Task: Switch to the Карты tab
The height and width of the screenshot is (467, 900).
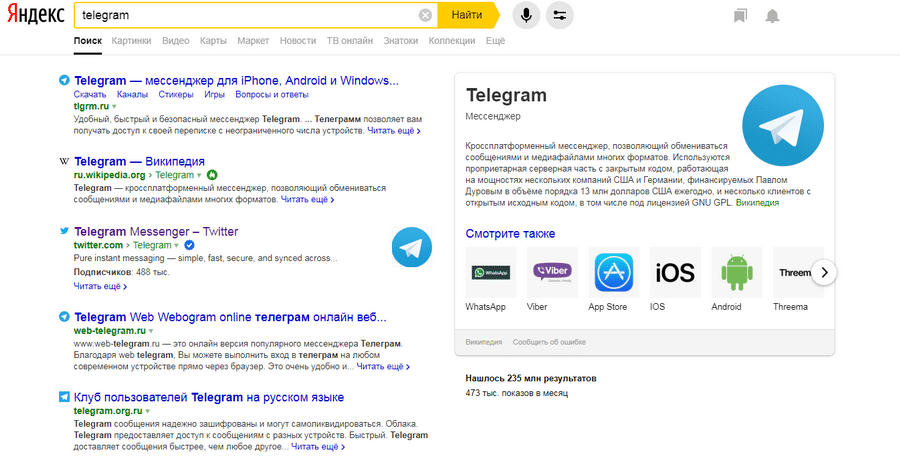Action: 213,41
